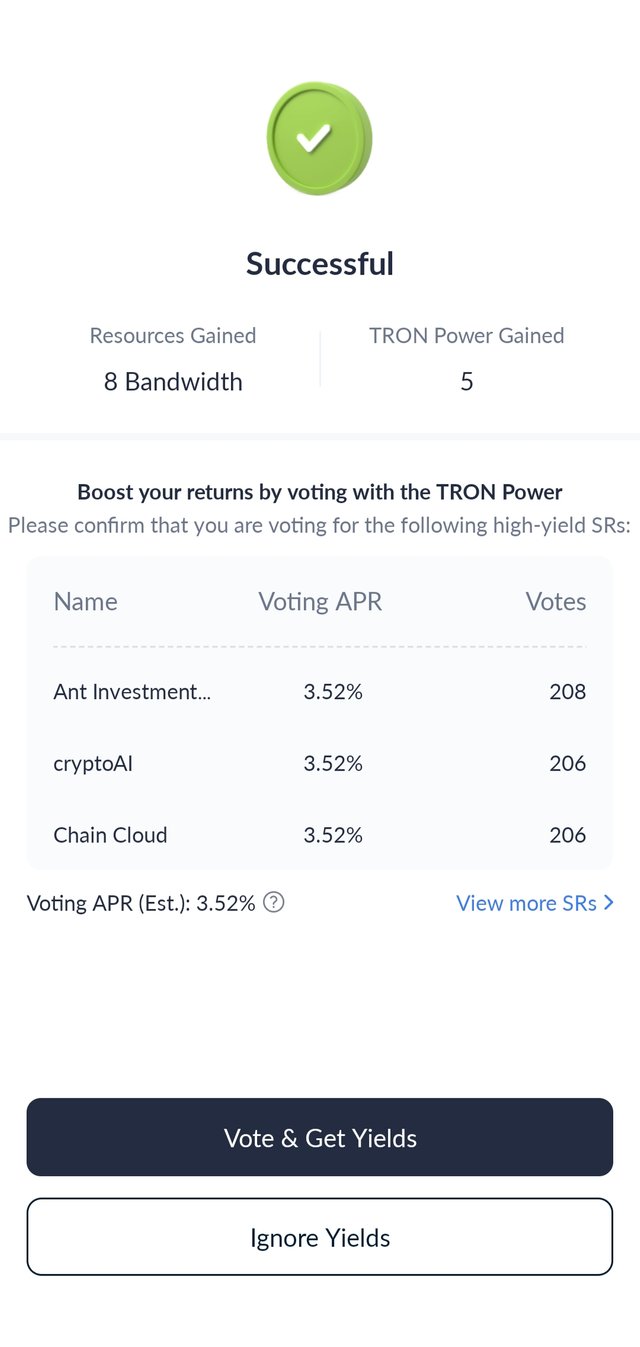Tap the Successful heading text
The image size is (640, 1347).
coord(320,264)
